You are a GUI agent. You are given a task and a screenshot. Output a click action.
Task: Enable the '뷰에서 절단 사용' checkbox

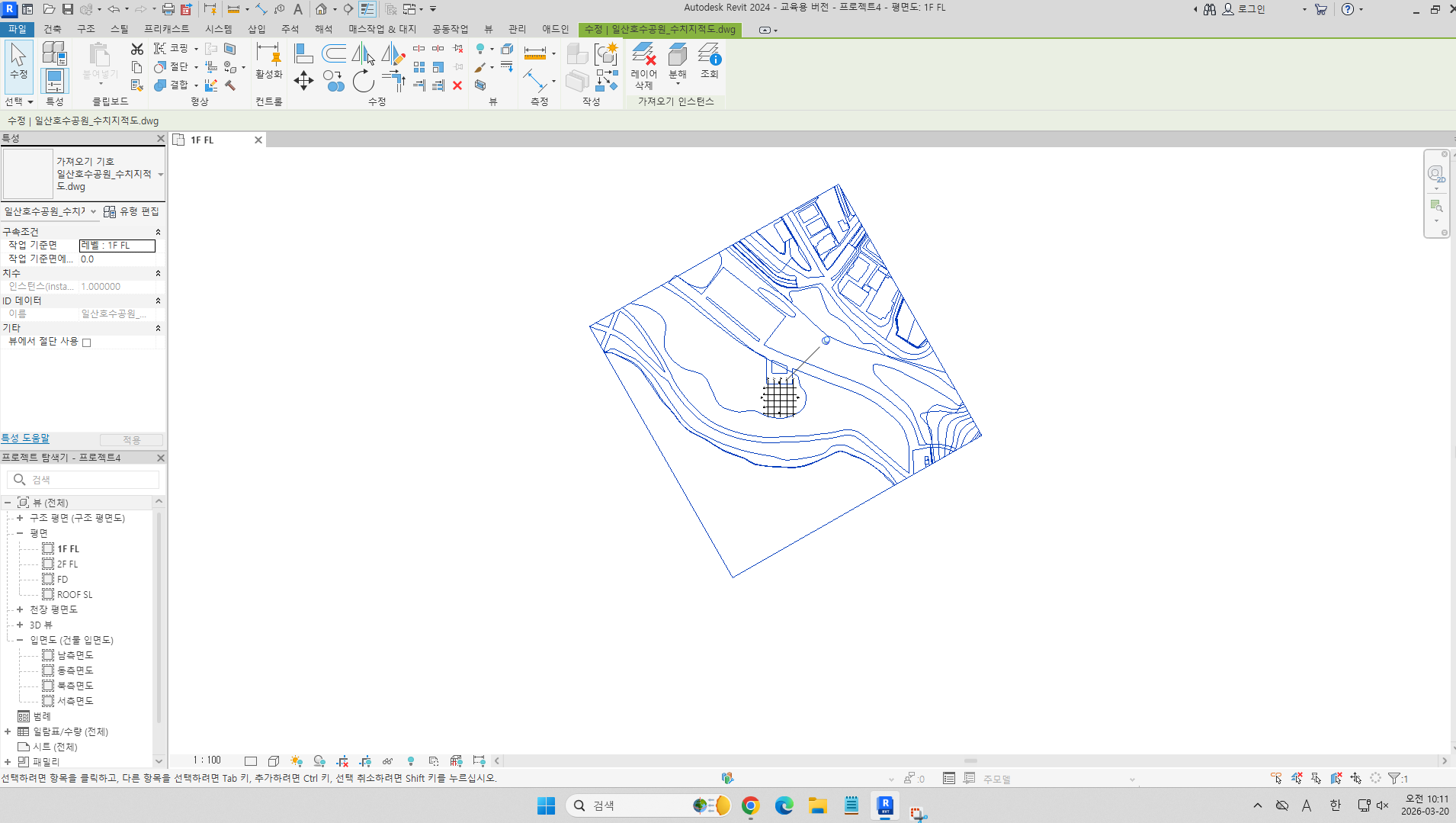(x=87, y=342)
